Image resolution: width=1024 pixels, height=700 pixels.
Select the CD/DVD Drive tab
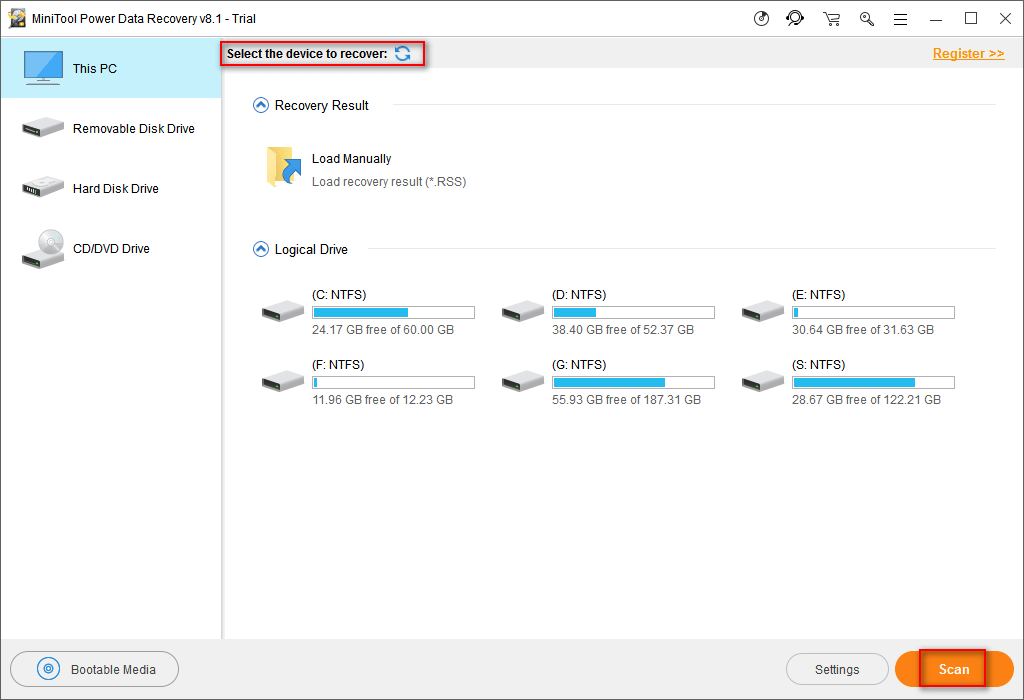(x=111, y=249)
